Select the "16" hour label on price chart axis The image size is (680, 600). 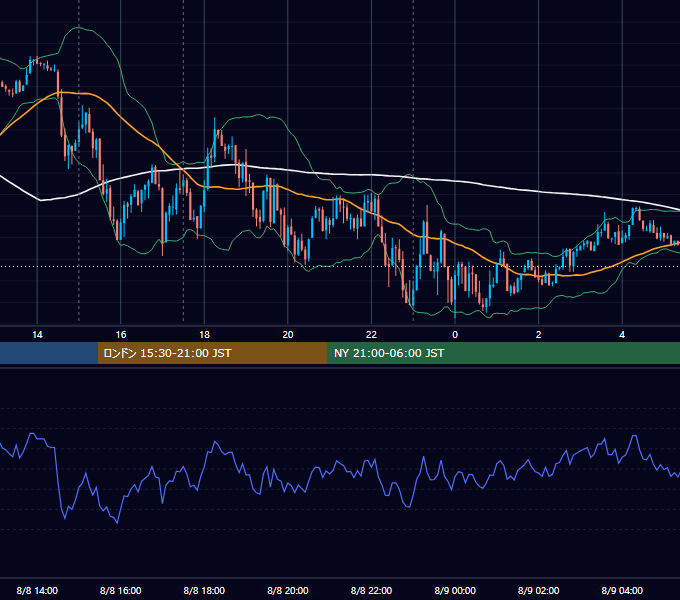[x=121, y=335]
